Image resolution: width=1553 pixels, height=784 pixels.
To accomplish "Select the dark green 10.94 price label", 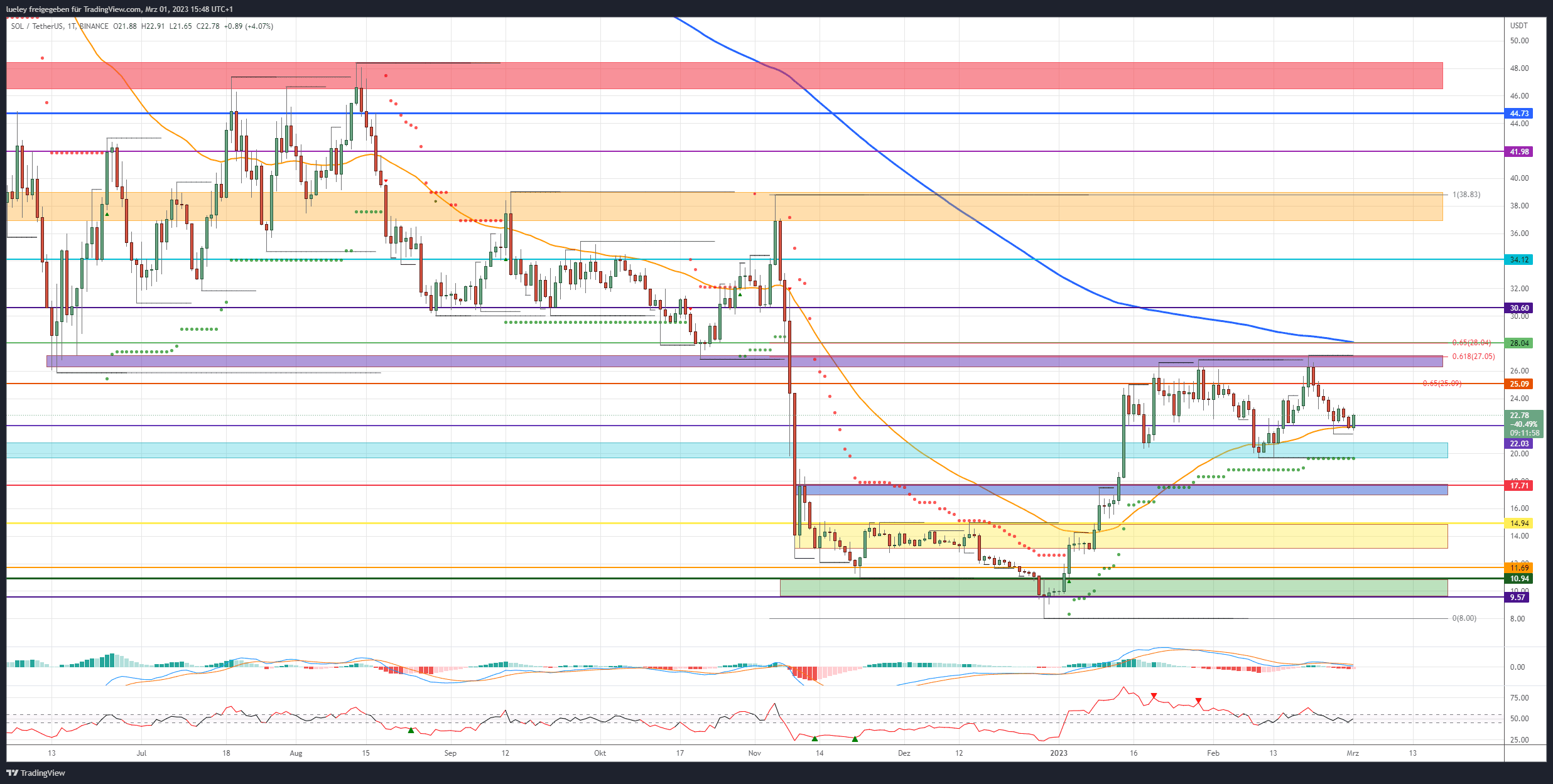I will (x=1519, y=579).
